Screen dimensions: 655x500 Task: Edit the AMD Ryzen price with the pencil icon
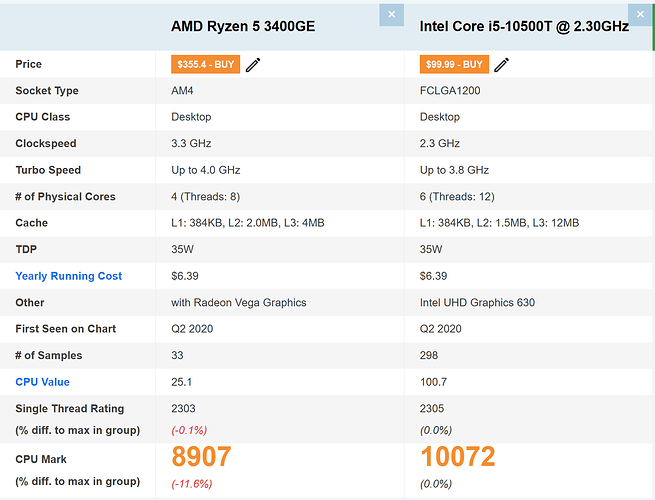[x=253, y=65]
